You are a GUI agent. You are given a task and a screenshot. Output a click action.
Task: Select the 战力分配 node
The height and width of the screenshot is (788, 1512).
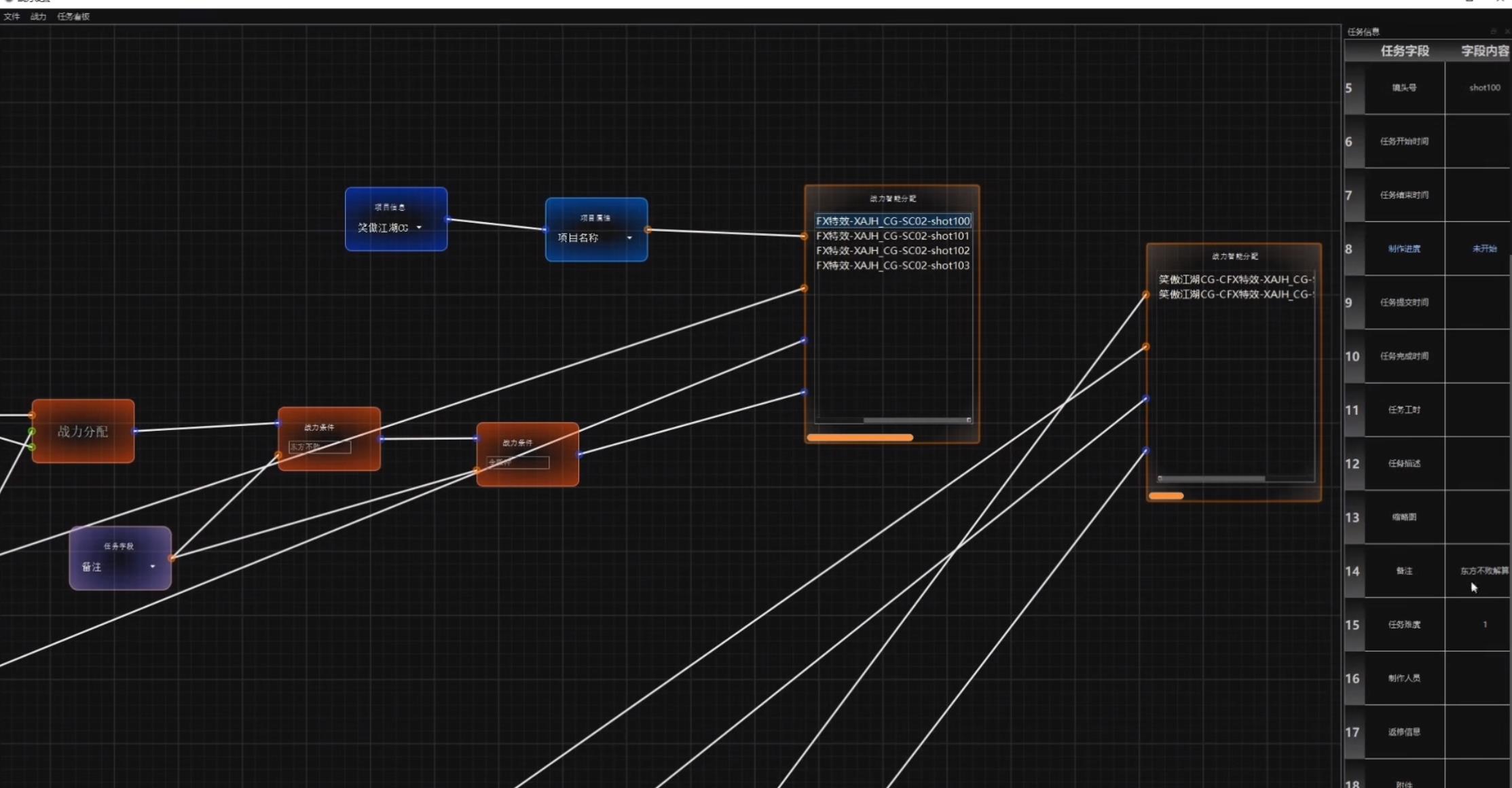pyautogui.click(x=83, y=431)
